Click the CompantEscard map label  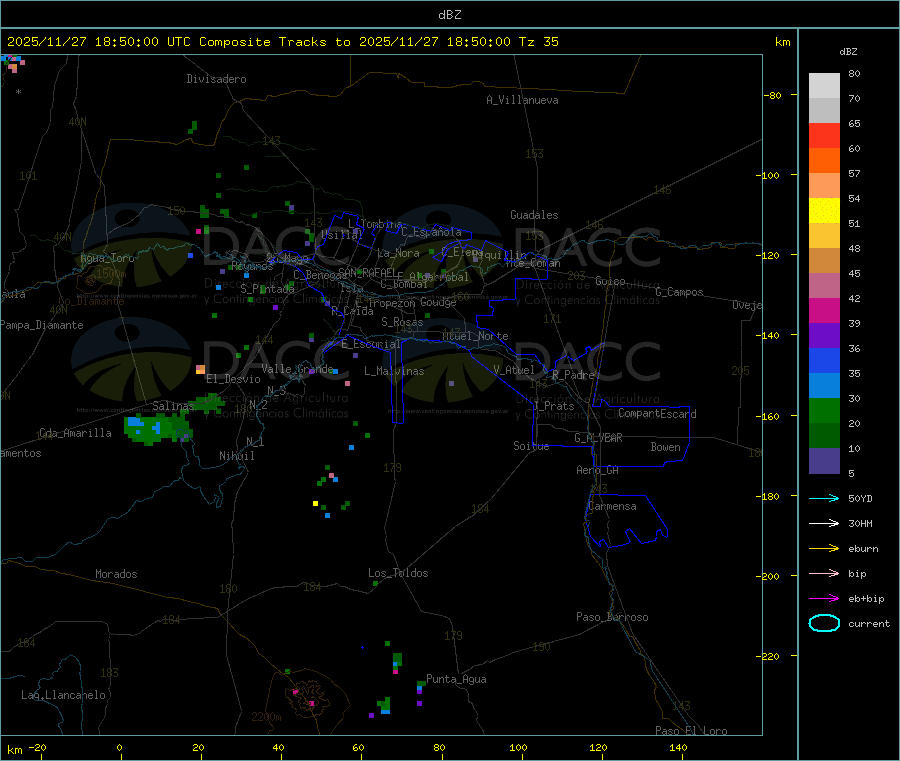point(657,414)
